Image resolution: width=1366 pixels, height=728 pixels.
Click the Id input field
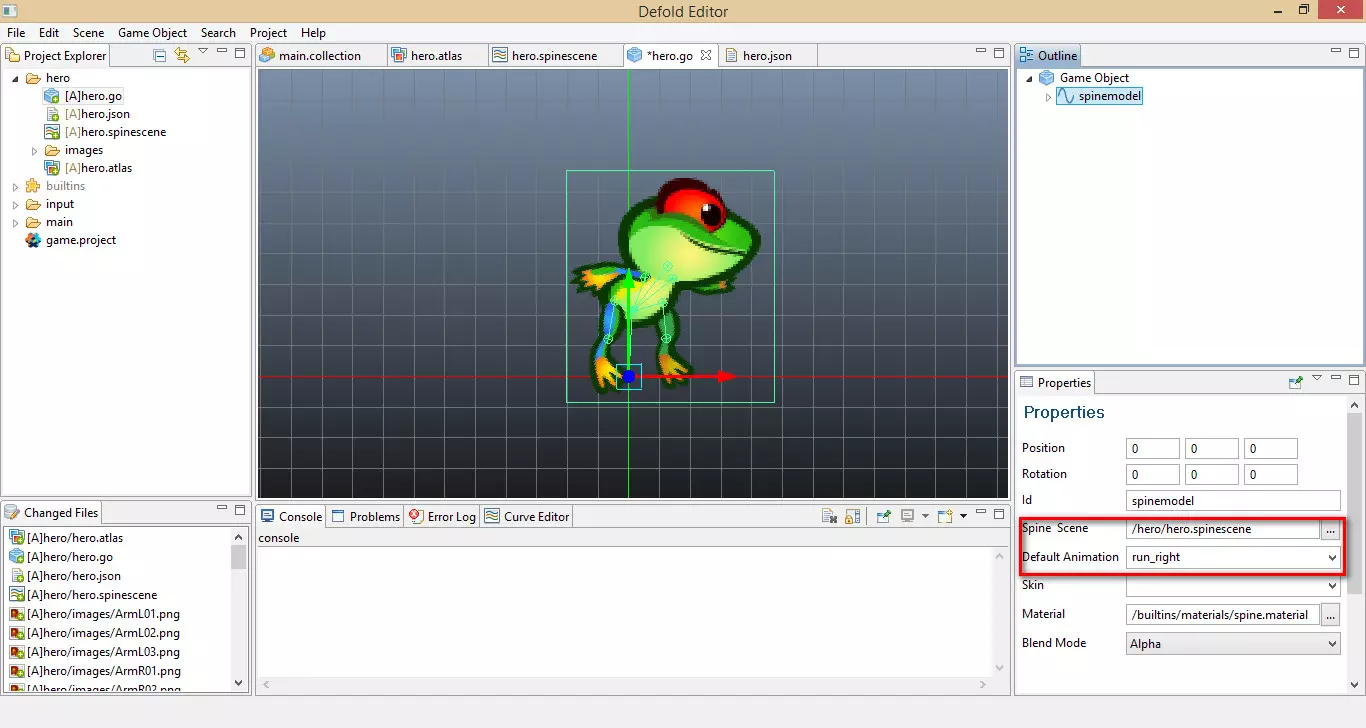click(x=1232, y=500)
